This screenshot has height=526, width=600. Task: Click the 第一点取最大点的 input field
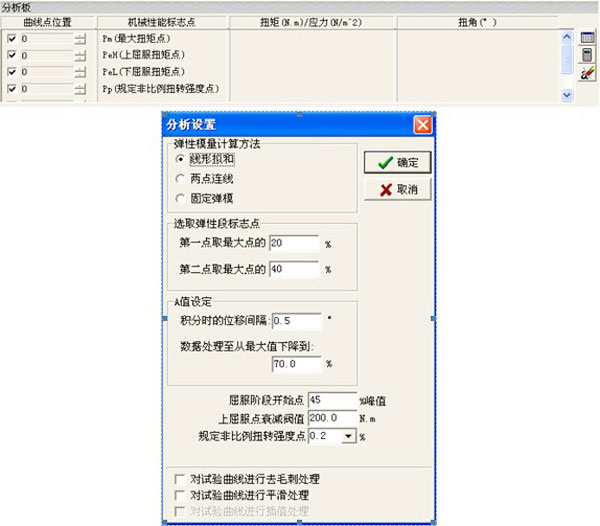tap(293, 243)
